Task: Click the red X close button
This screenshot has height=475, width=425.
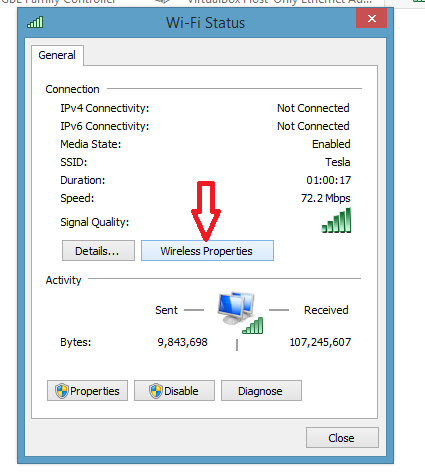Action: coord(372,18)
